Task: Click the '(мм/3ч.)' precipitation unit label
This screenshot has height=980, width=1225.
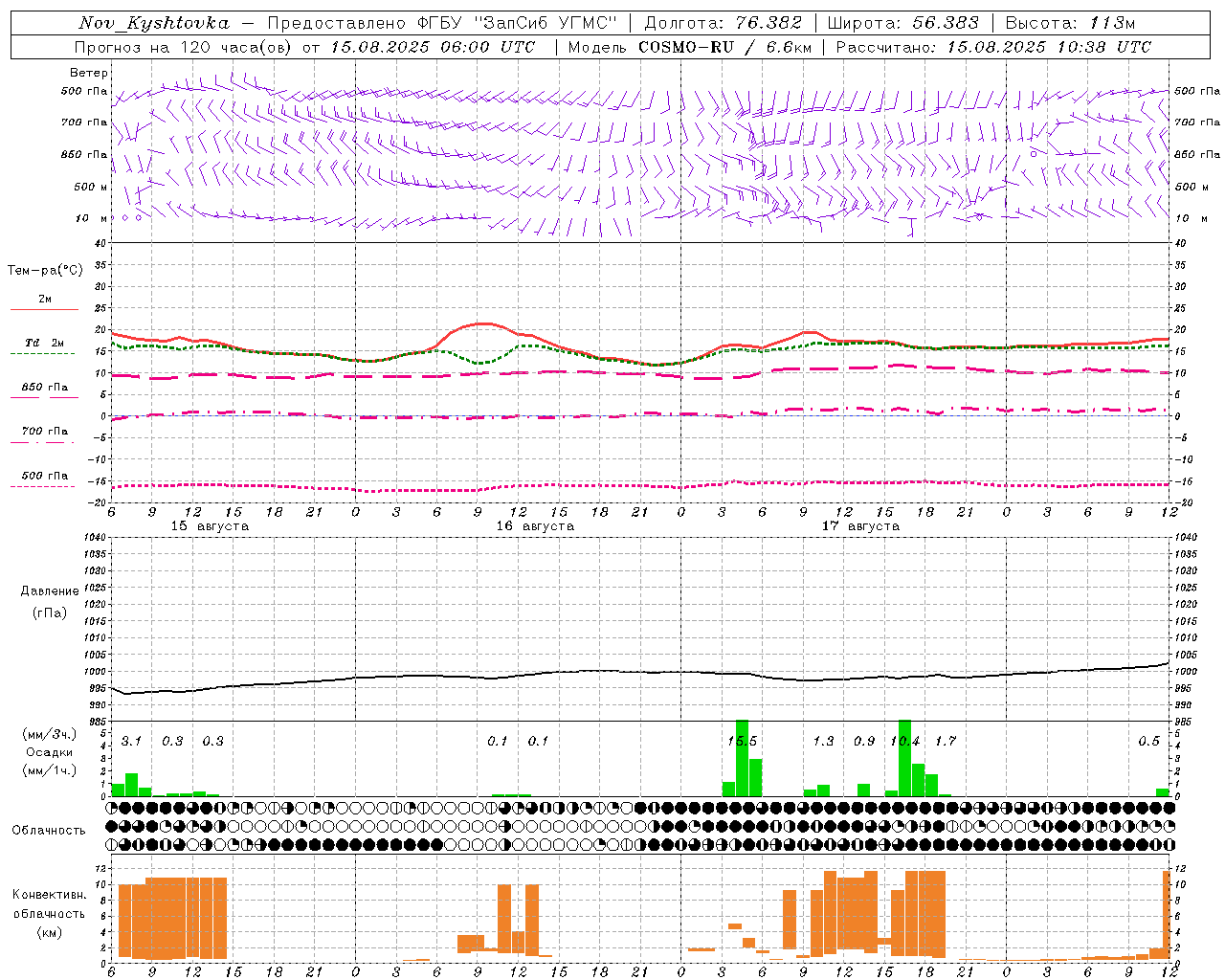Action: click(x=50, y=734)
